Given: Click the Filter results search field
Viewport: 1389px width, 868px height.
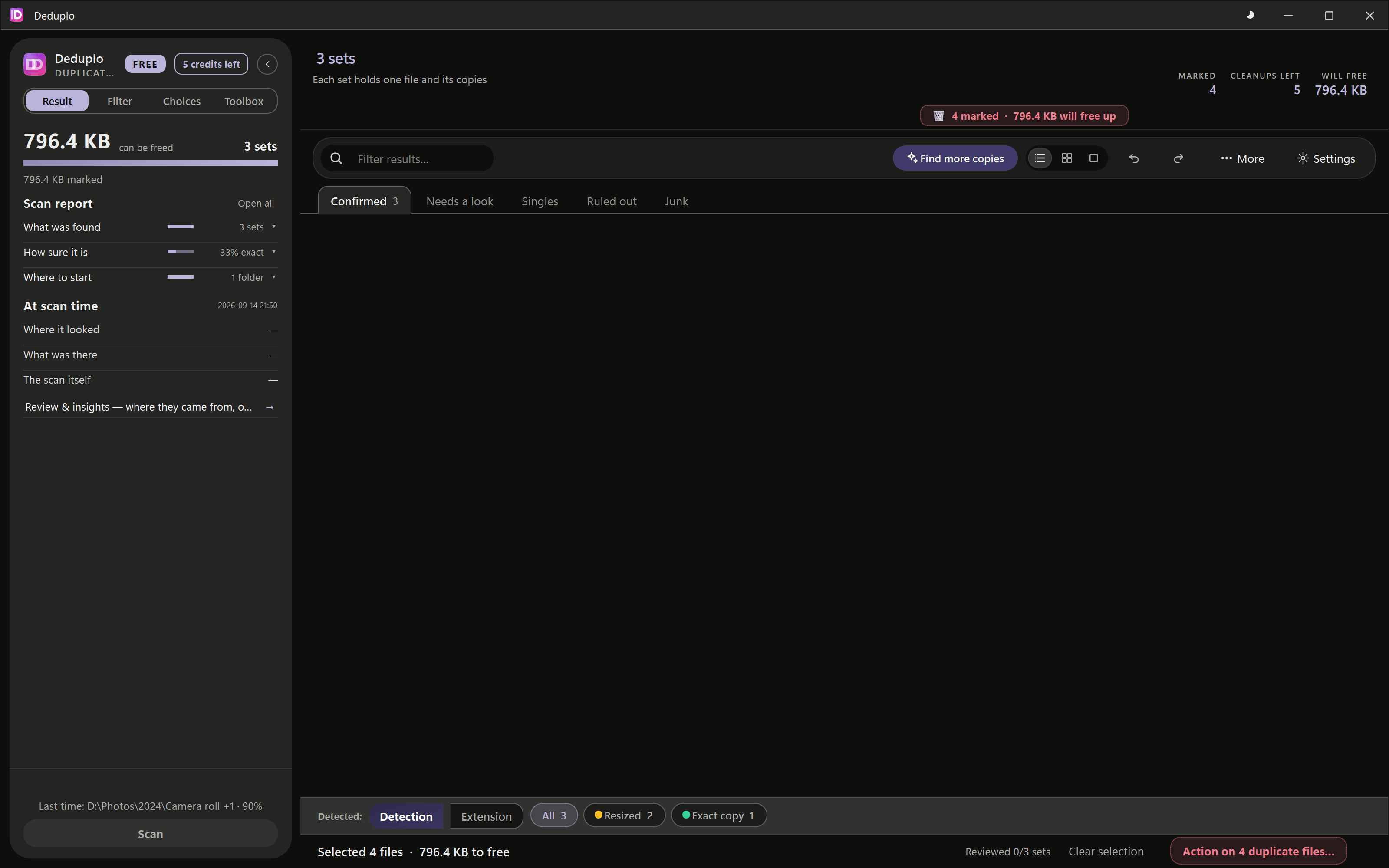Looking at the screenshot, I should pyautogui.click(x=408, y=158).
